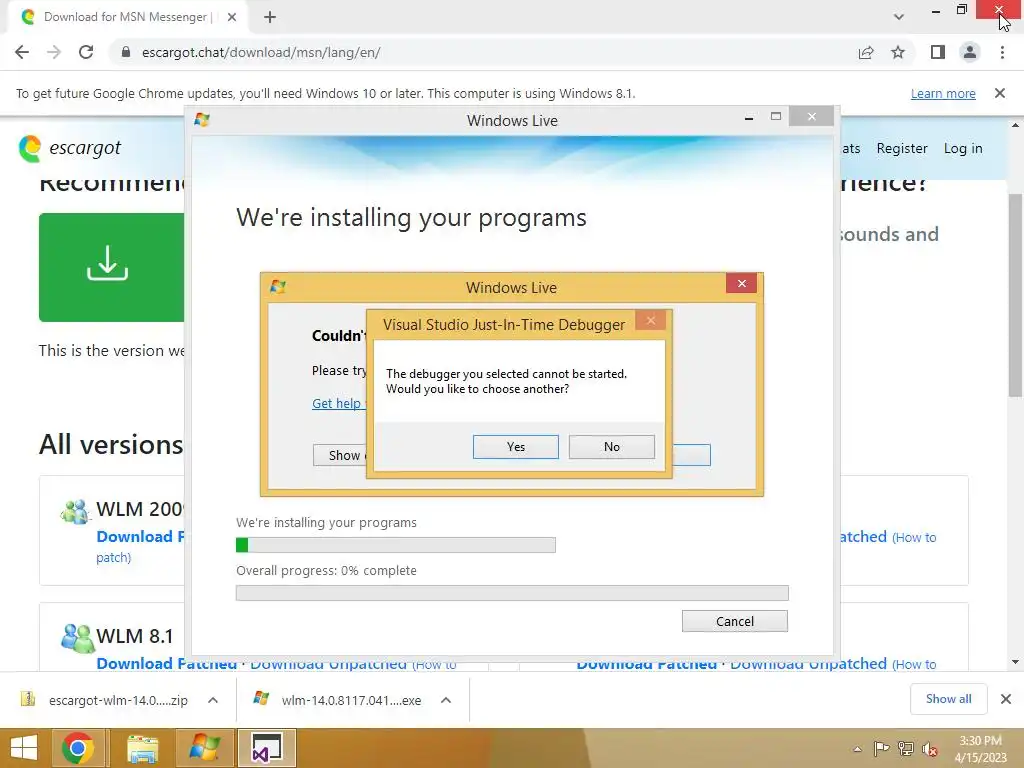The height and width of the screenshot is (768, 1024).
Task: Open the Get help link in Windows Live dialog
Action: [338, 404]
